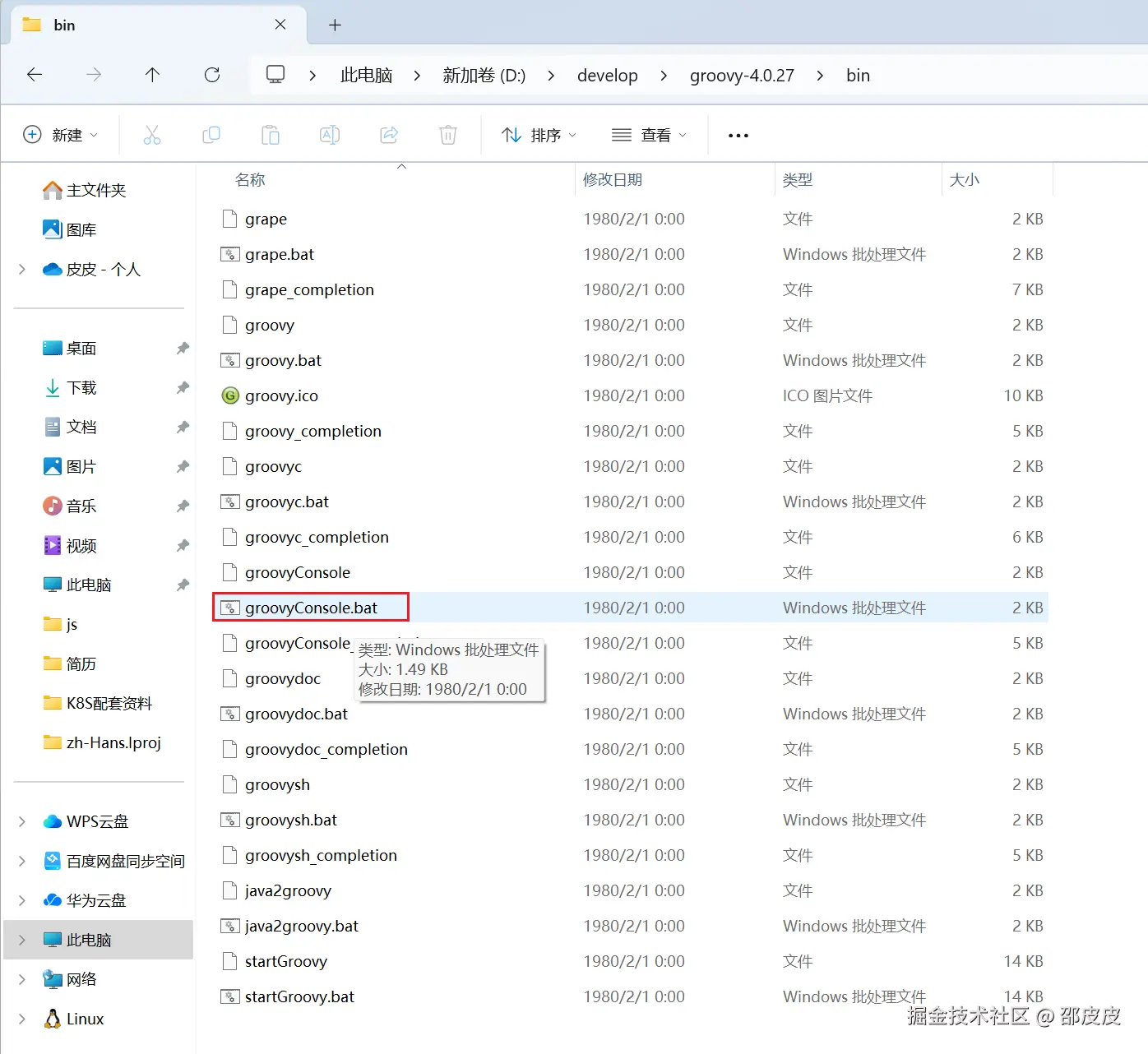Sort by 类型 column header
Viewport: 1148px width, 1054px height.
tap(798, 179)
